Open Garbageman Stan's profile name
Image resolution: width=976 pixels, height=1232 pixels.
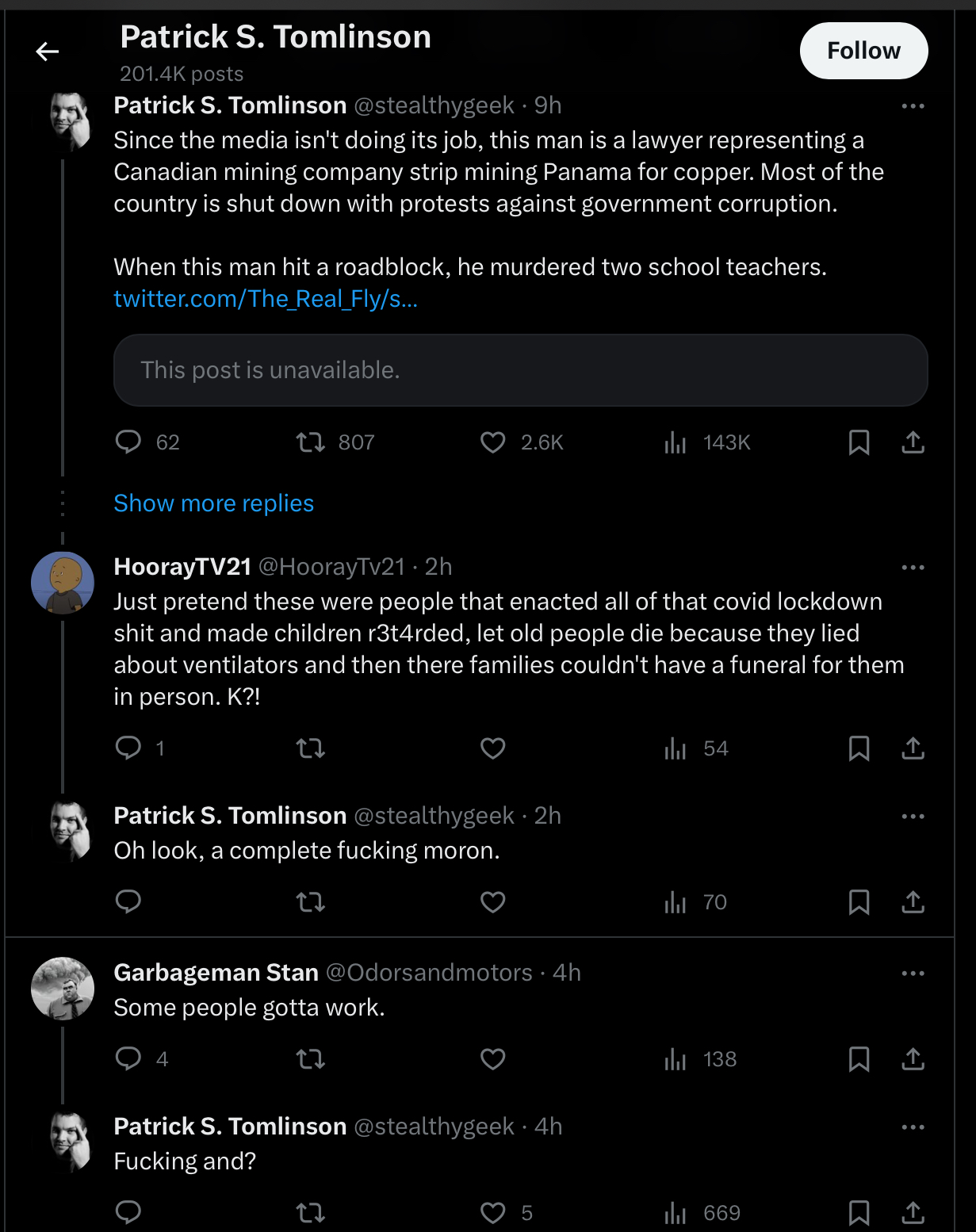[x=216, y=972]
